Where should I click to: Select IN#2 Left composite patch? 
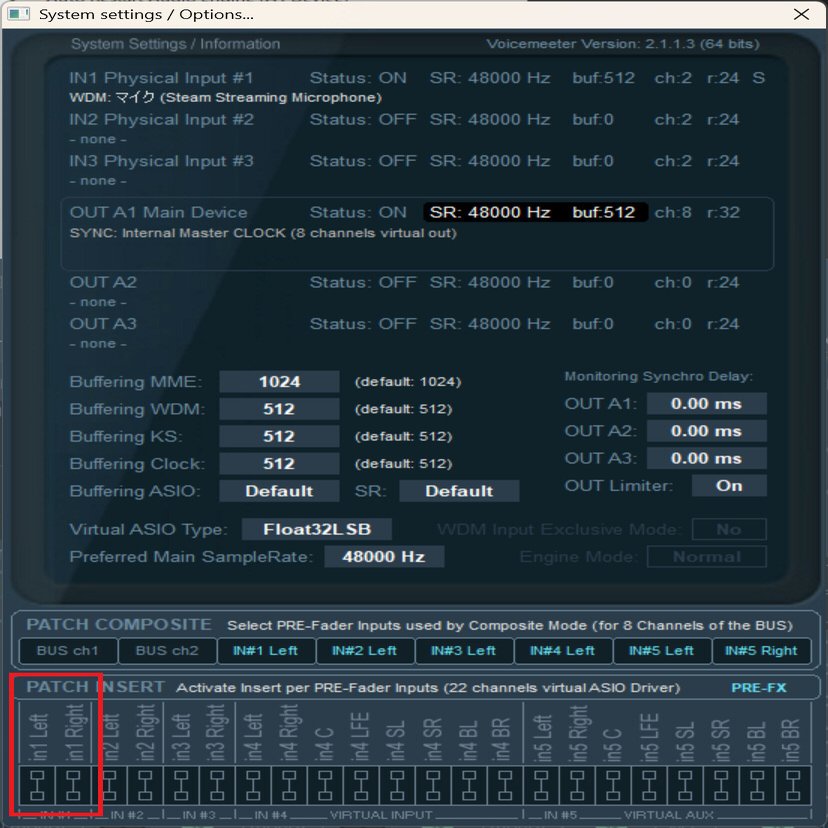click(365, 651)
